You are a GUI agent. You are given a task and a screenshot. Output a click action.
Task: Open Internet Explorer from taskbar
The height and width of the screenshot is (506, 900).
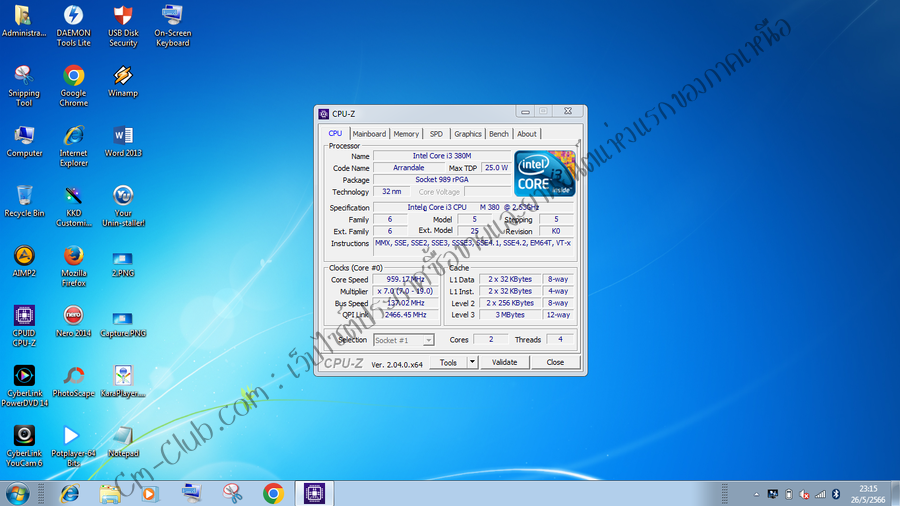pyautogui.click(x=70, y=493)
